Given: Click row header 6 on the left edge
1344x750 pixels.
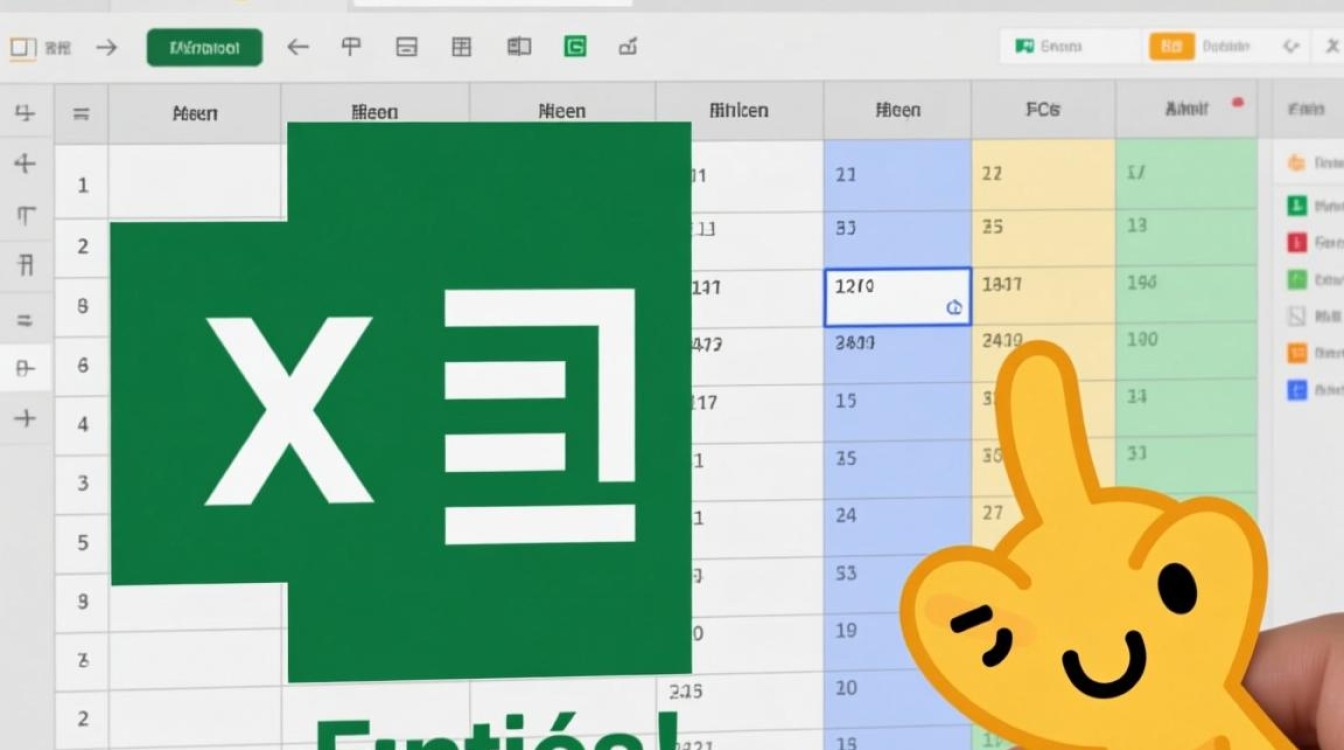Looking at the screenshot, I should (81, 365).
